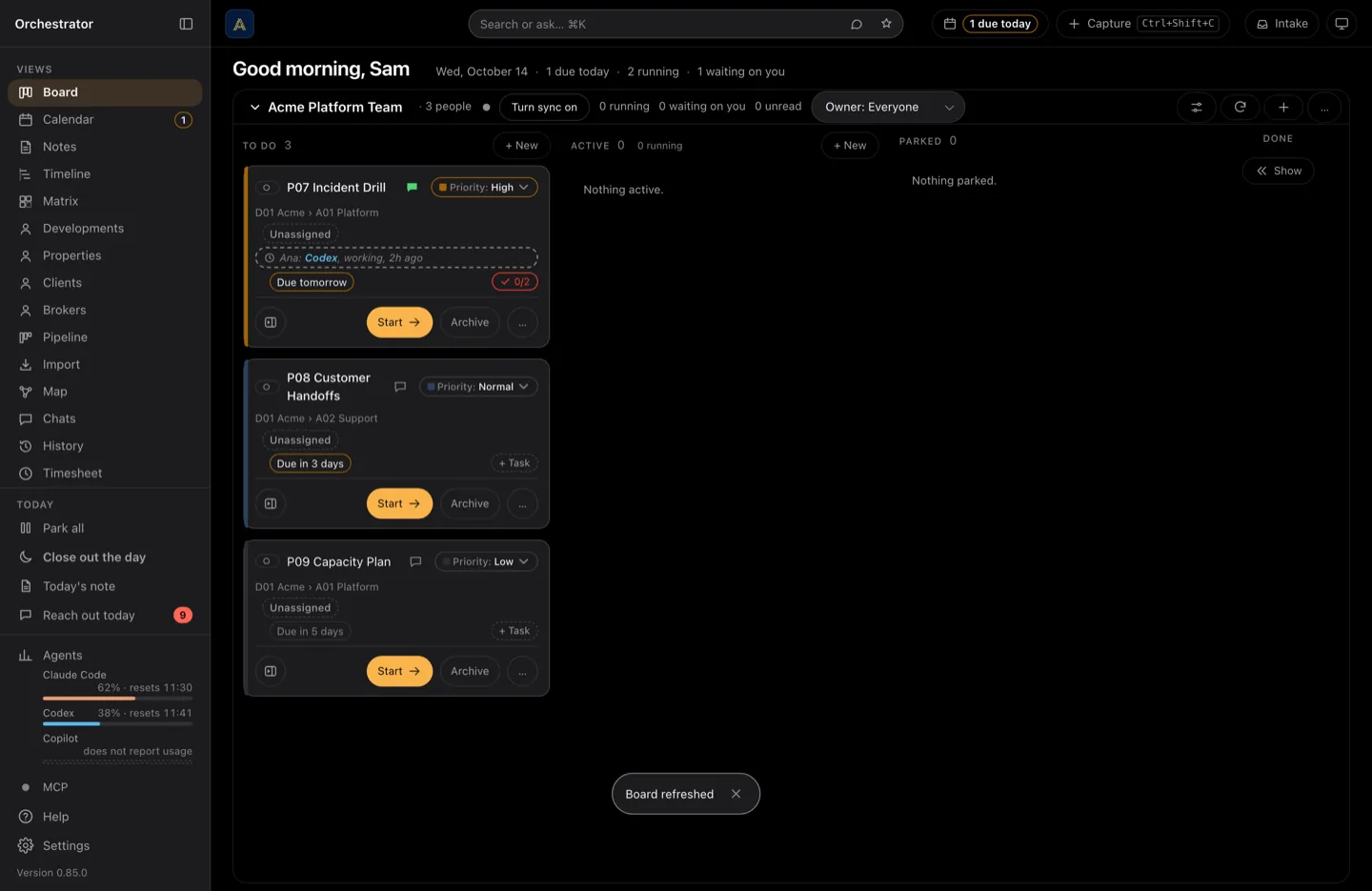Screen dimensions: 1372x891
Task: Click the plus icon in team header
Action: 1283,107
